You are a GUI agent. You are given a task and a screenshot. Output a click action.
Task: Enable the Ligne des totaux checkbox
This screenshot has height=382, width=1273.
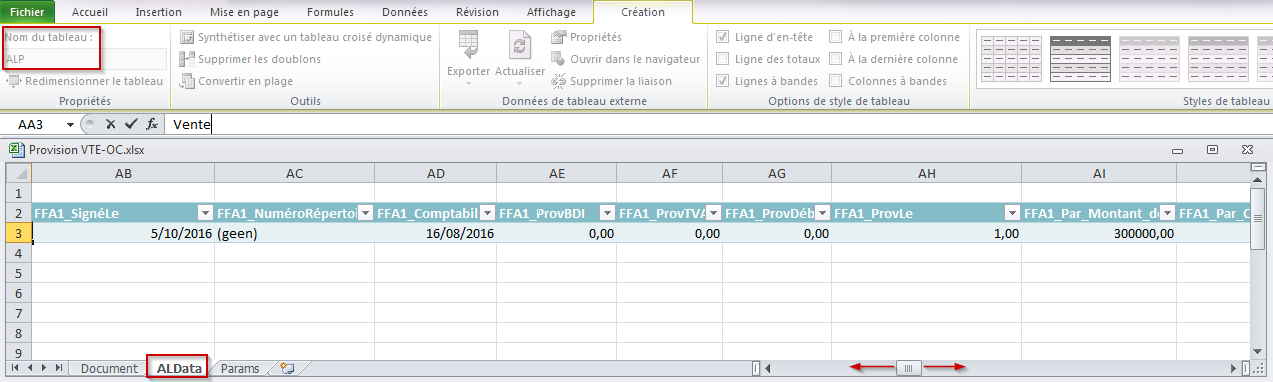[x=723, y=59]
